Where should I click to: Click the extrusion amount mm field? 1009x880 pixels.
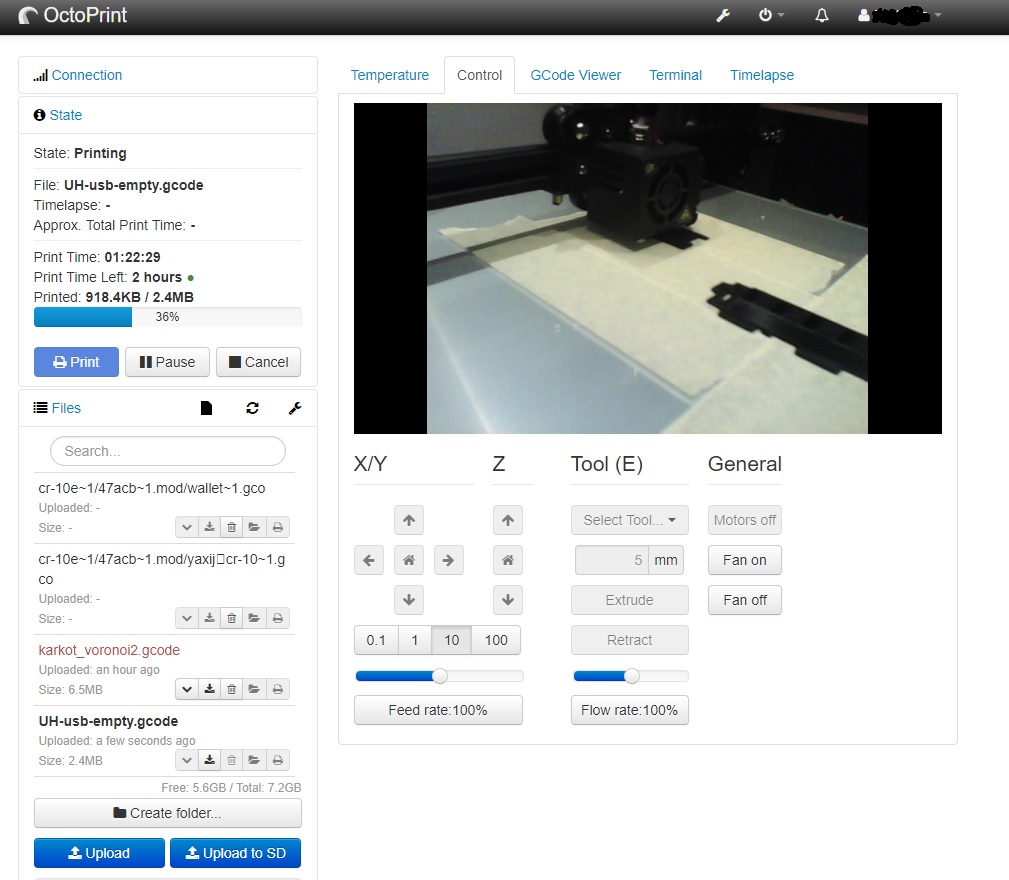pyautogui.click(x=612, y=560)
